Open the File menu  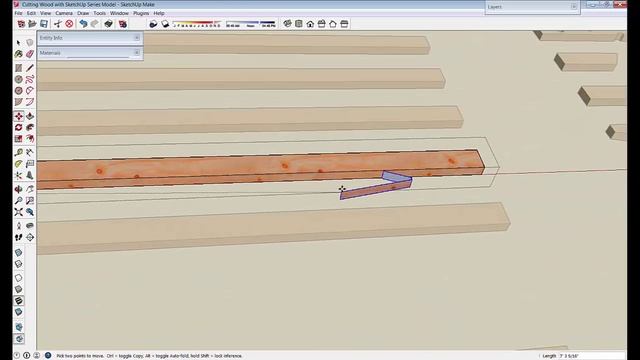pyautogui.click(x=18, y=13)
